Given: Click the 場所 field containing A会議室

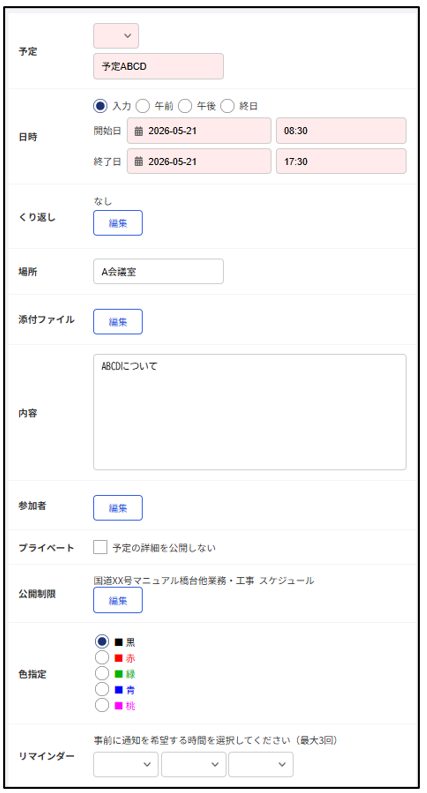Looking at the screenshot, I should 158,272.
